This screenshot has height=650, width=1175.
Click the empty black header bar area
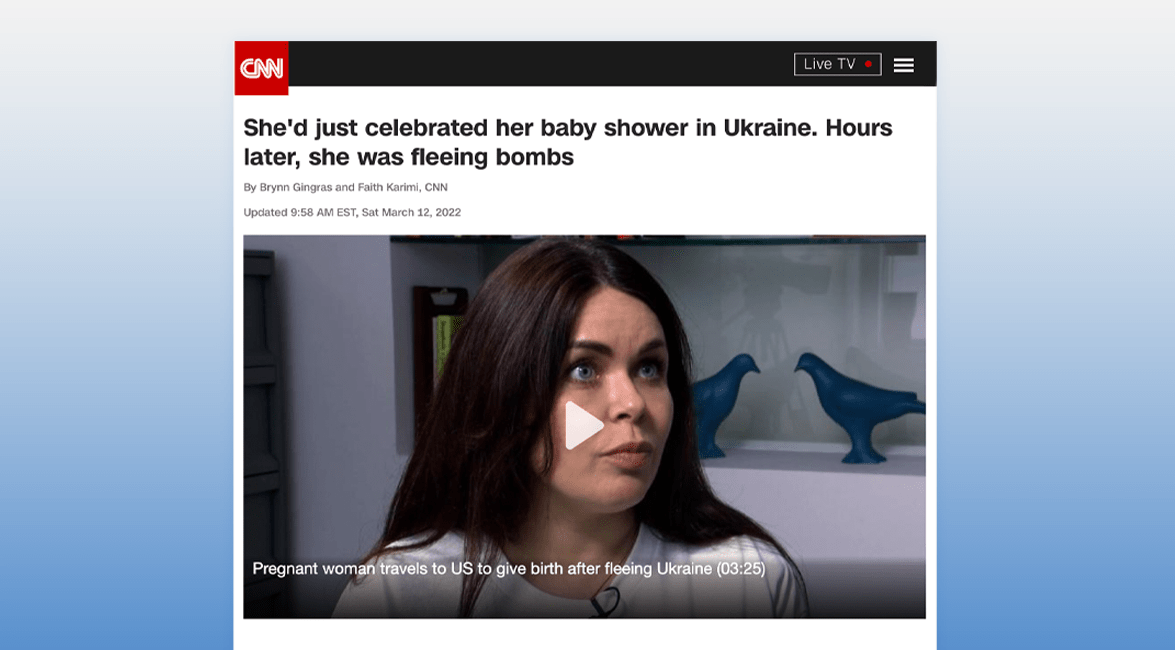(540, 64)
